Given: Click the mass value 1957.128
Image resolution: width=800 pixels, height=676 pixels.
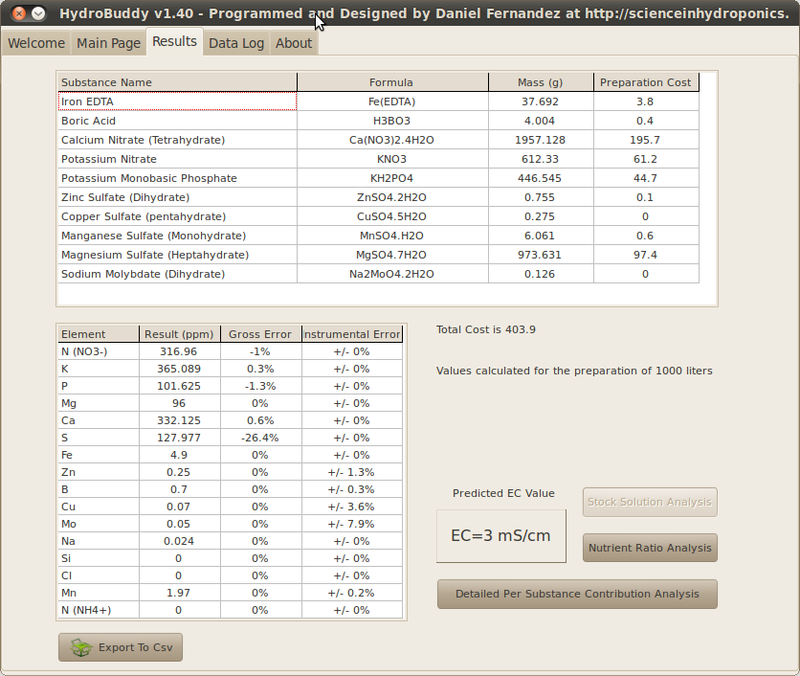Looking at the screenshot, I should (x=540, y=140).
